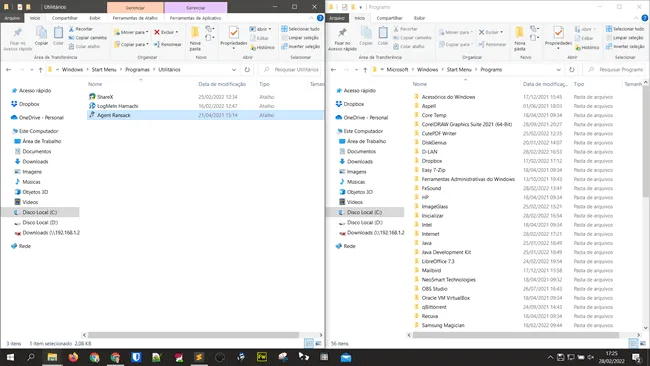
Task: Click Histórico in the Utilitários window ribbon
Action: tap(262, 48)
